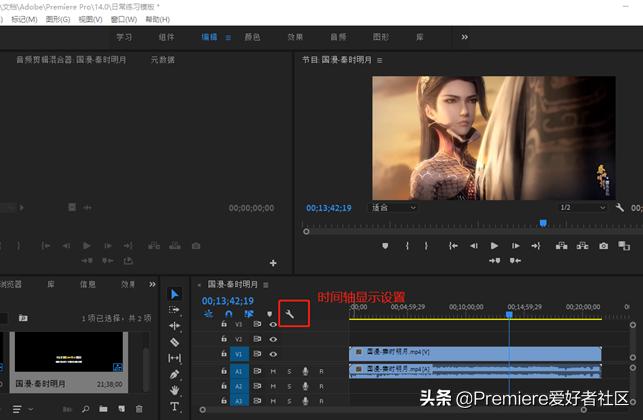
Task: Open the 信息 tab in Project panel
Action: click(87, 284)
